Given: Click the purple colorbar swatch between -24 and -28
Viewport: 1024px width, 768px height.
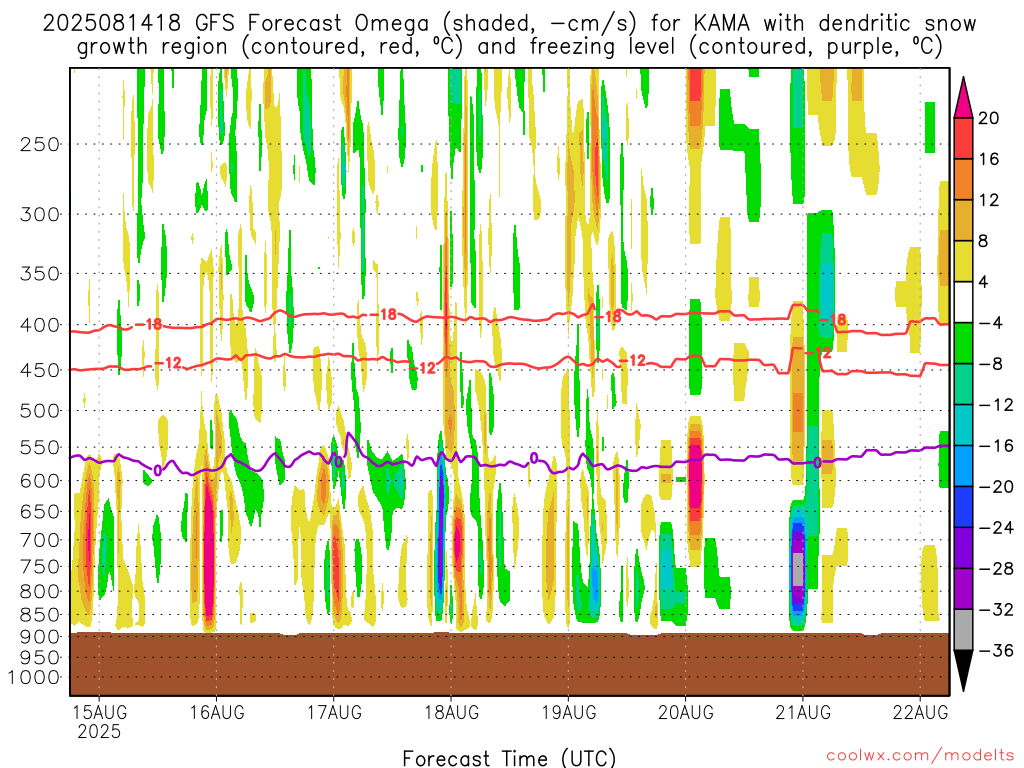Looking at the screenshot, I should click(x=963, y=548).
